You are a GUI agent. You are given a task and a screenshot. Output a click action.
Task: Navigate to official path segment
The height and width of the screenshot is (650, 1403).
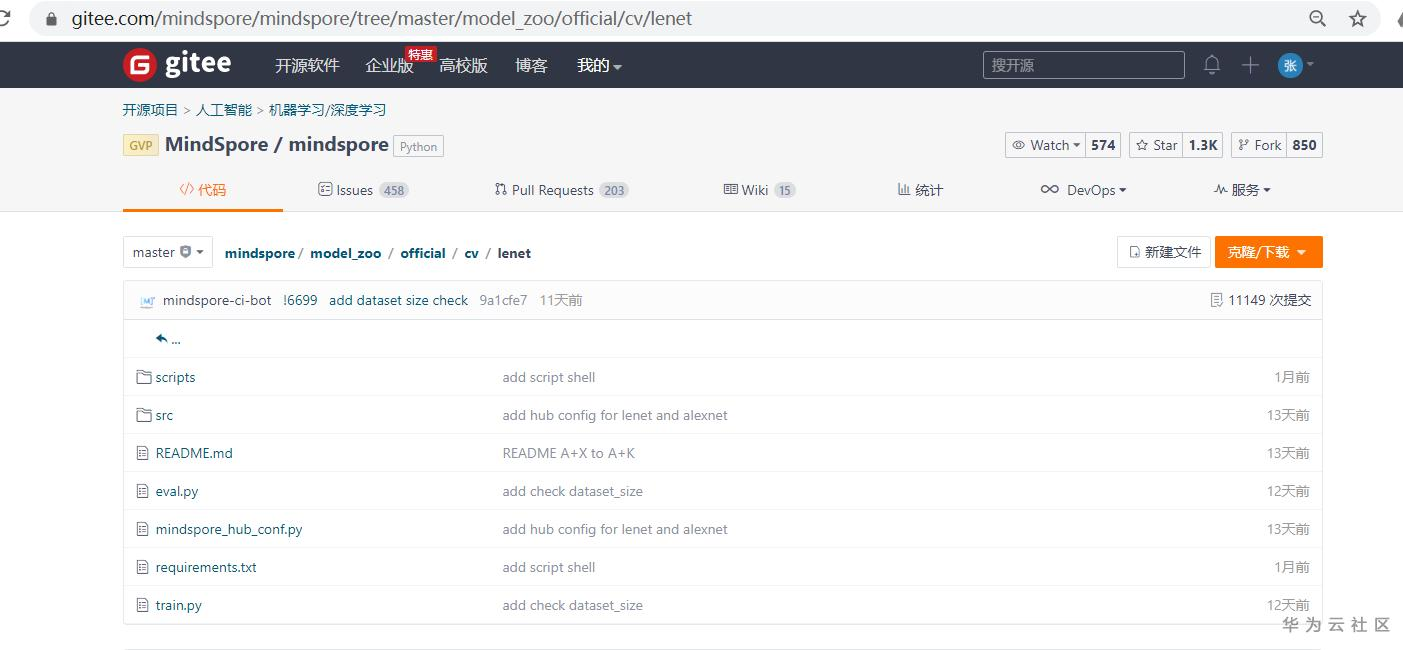(423, 253)
